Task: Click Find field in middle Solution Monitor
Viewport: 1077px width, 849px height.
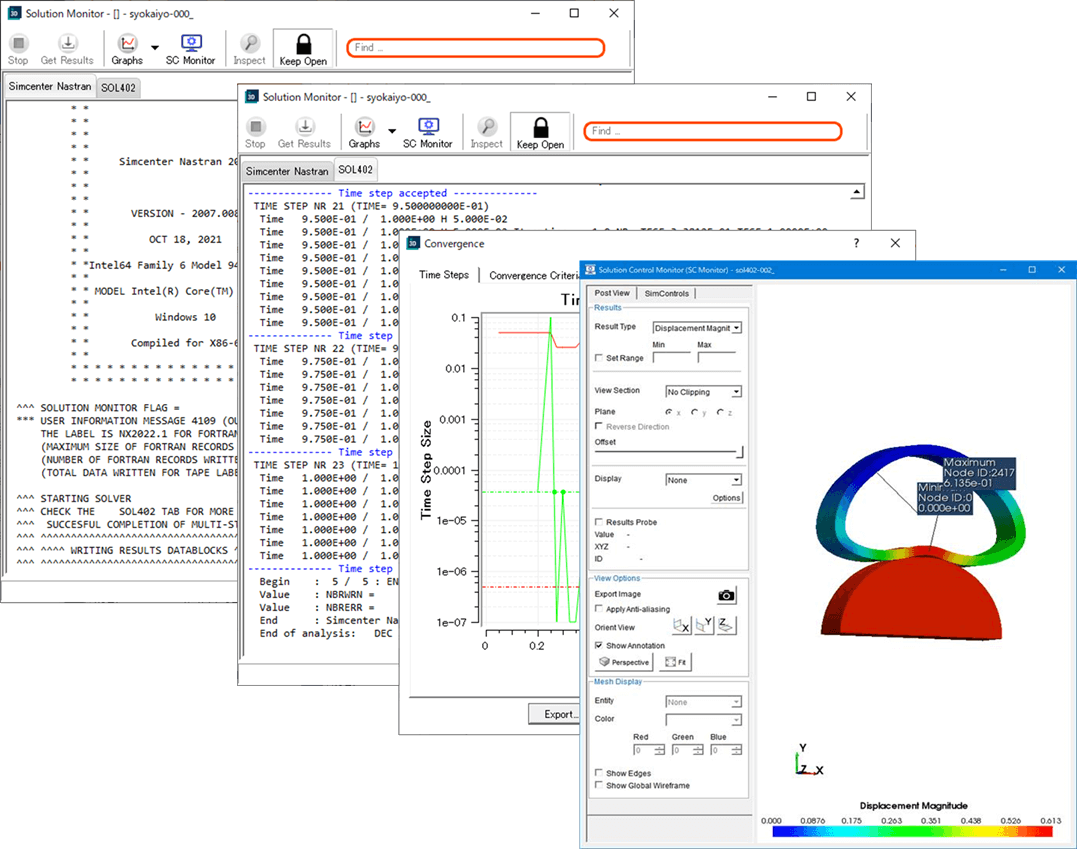Action: [x=713, y=131]
